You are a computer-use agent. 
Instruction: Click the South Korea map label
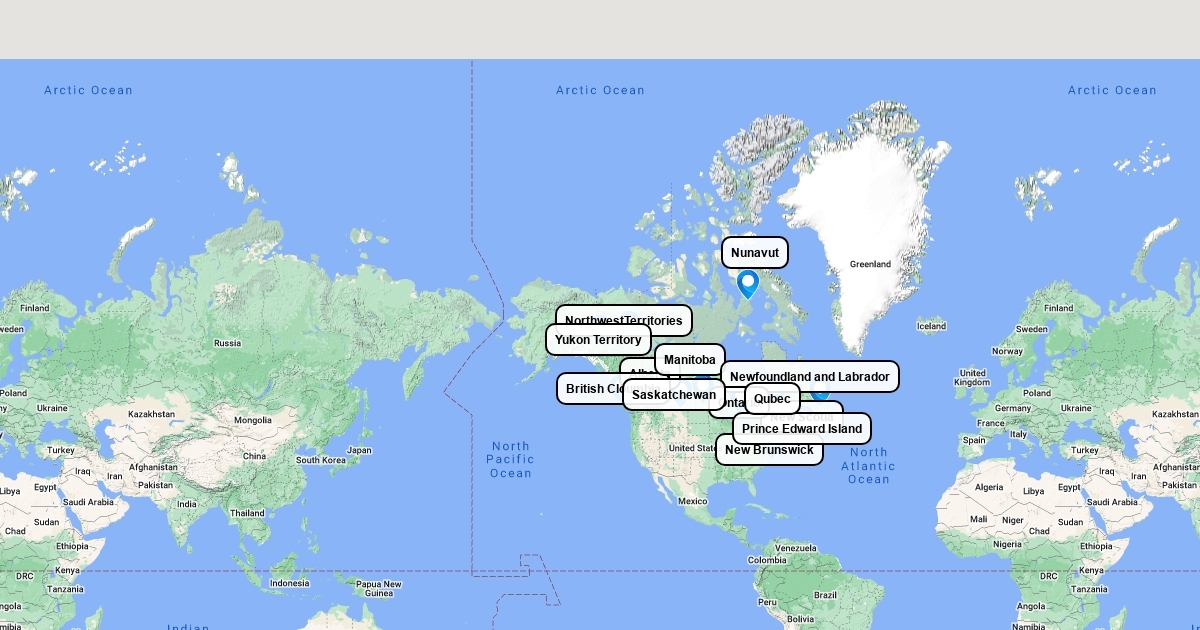pyautogui.click(x=321, y=460)
